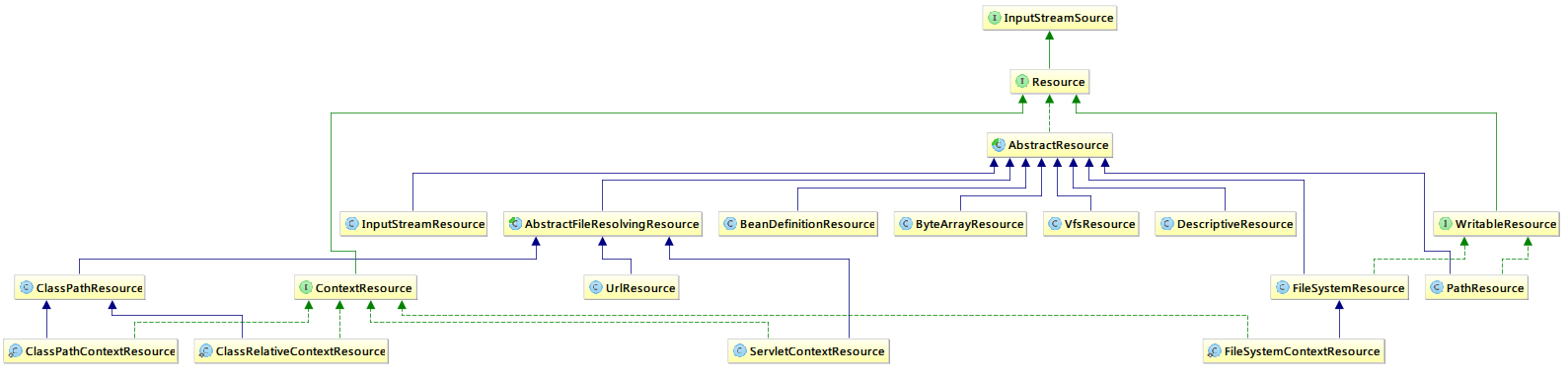Select the ClassRelativeContextResource label
Screen dimensions: 1568x378
pyautogui.click(x=300, y=351)
